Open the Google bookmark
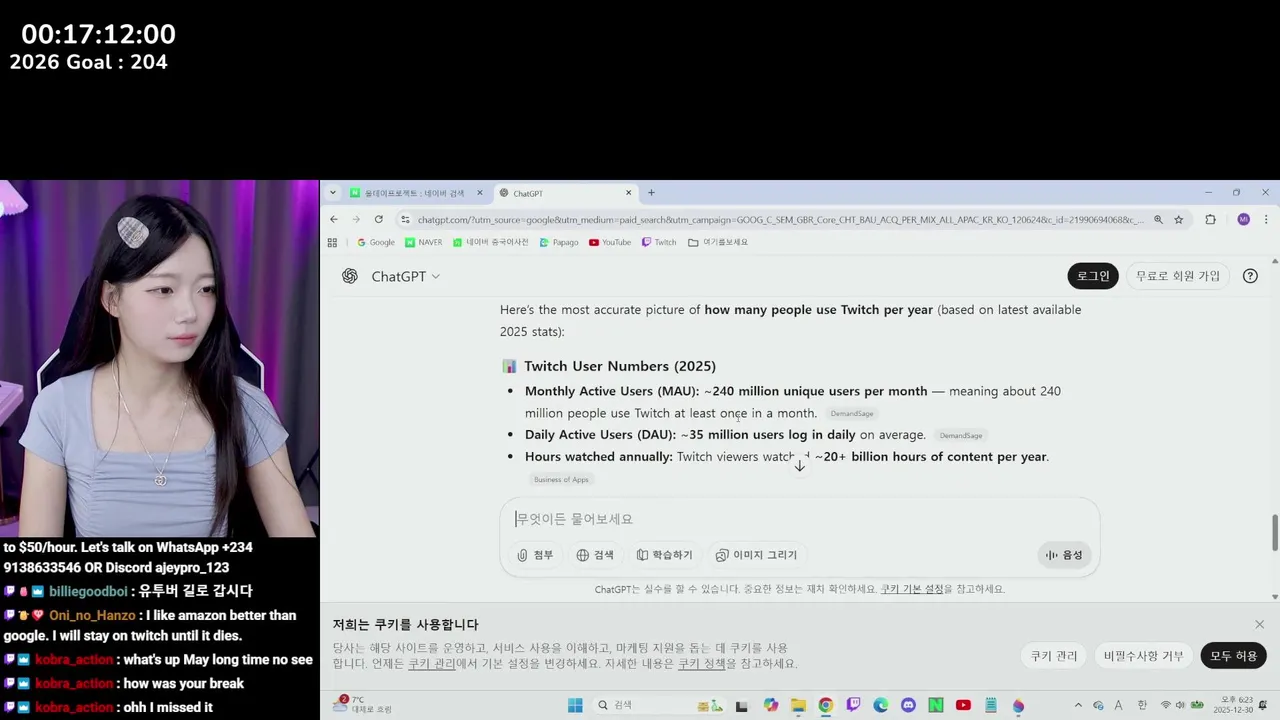 pos(376,242)
